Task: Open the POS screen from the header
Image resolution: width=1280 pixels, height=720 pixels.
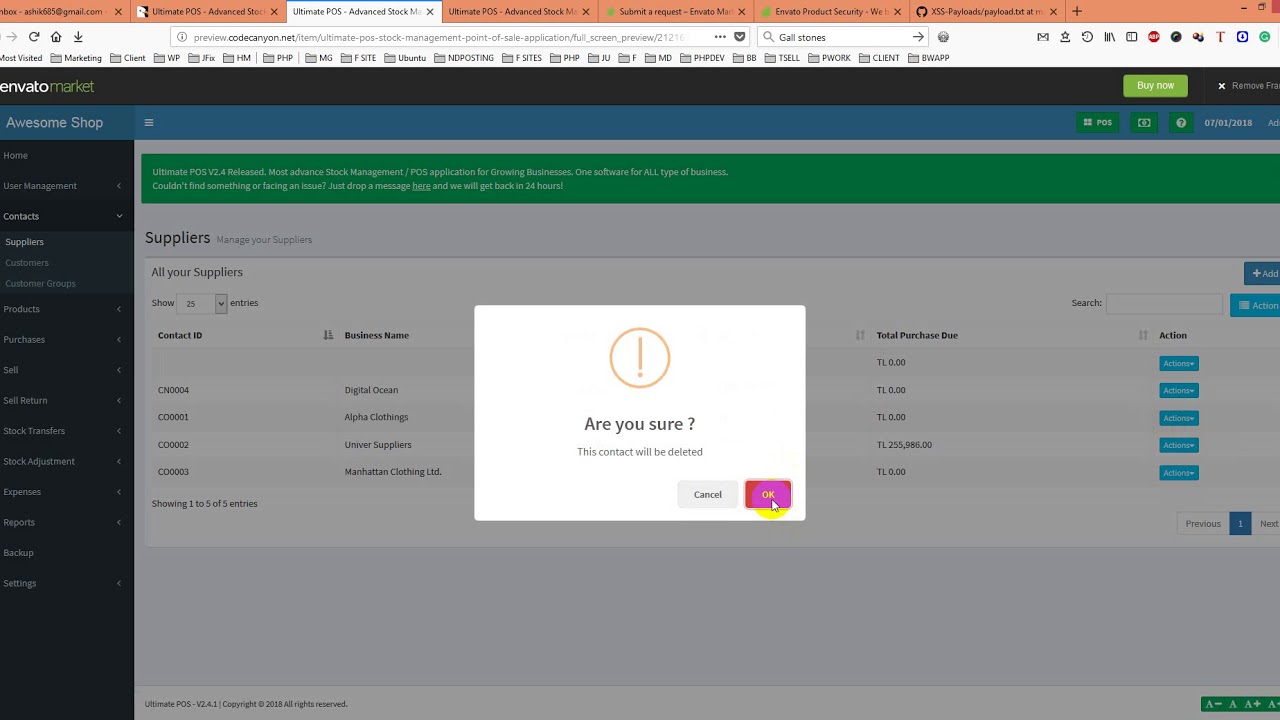Action: pos(1097,123)
